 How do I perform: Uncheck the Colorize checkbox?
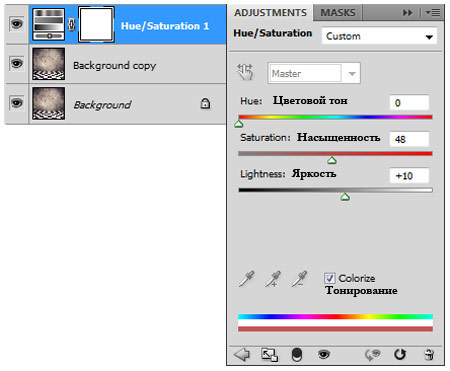pyautogui.click(x=329, y=278)
